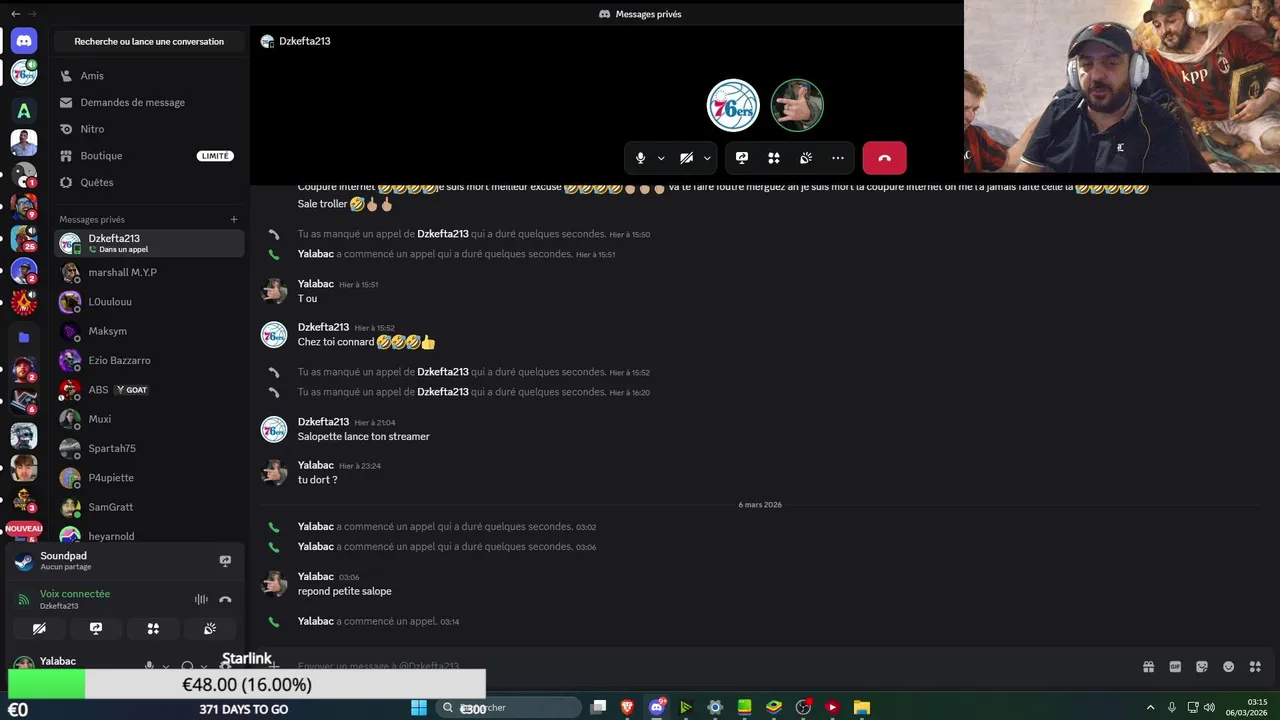1280x720 pixels.
Task: Click Voix connectée status text
Action: (x=75, y=594)
